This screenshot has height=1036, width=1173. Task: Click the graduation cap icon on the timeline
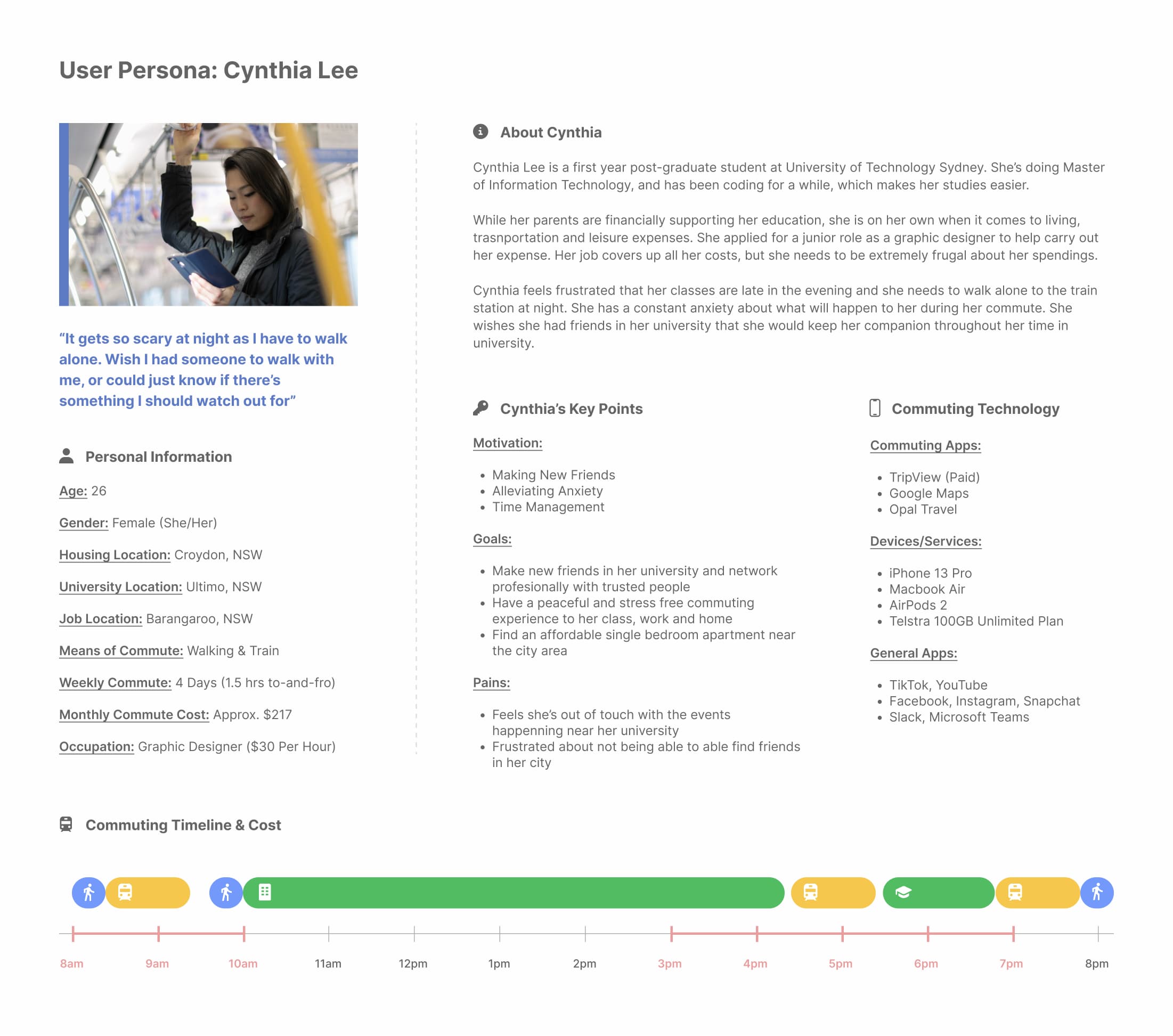[x=903, y=893]
